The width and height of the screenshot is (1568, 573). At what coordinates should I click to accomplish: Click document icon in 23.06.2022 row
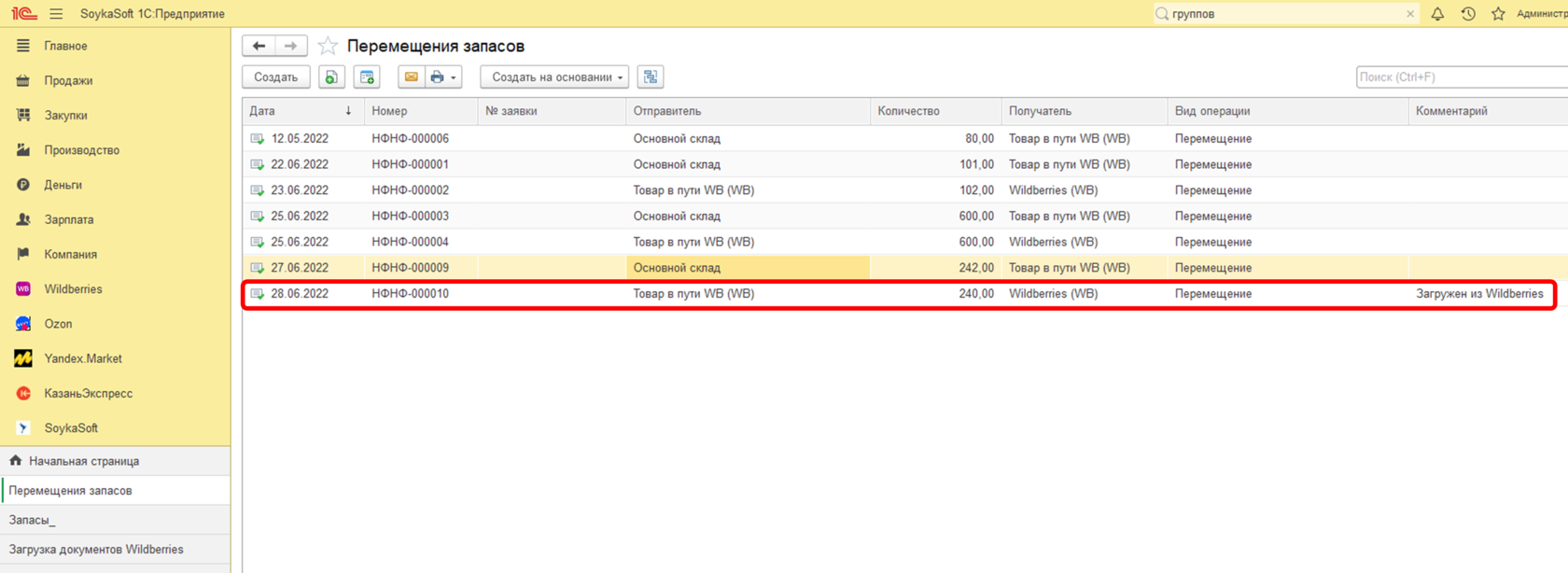tap(258, 190)
